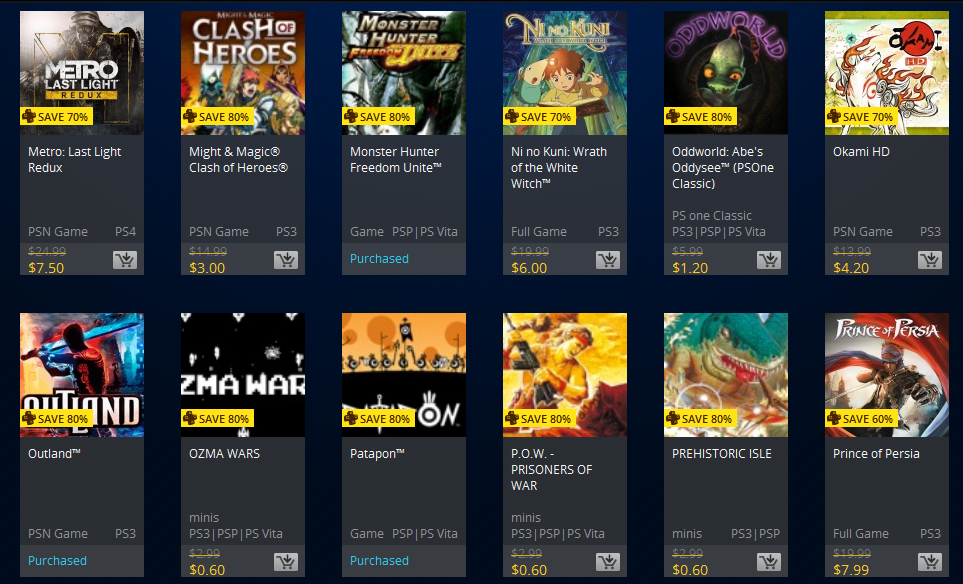Add Okami HD to cart
963x584 pixels.
[929, 260]
